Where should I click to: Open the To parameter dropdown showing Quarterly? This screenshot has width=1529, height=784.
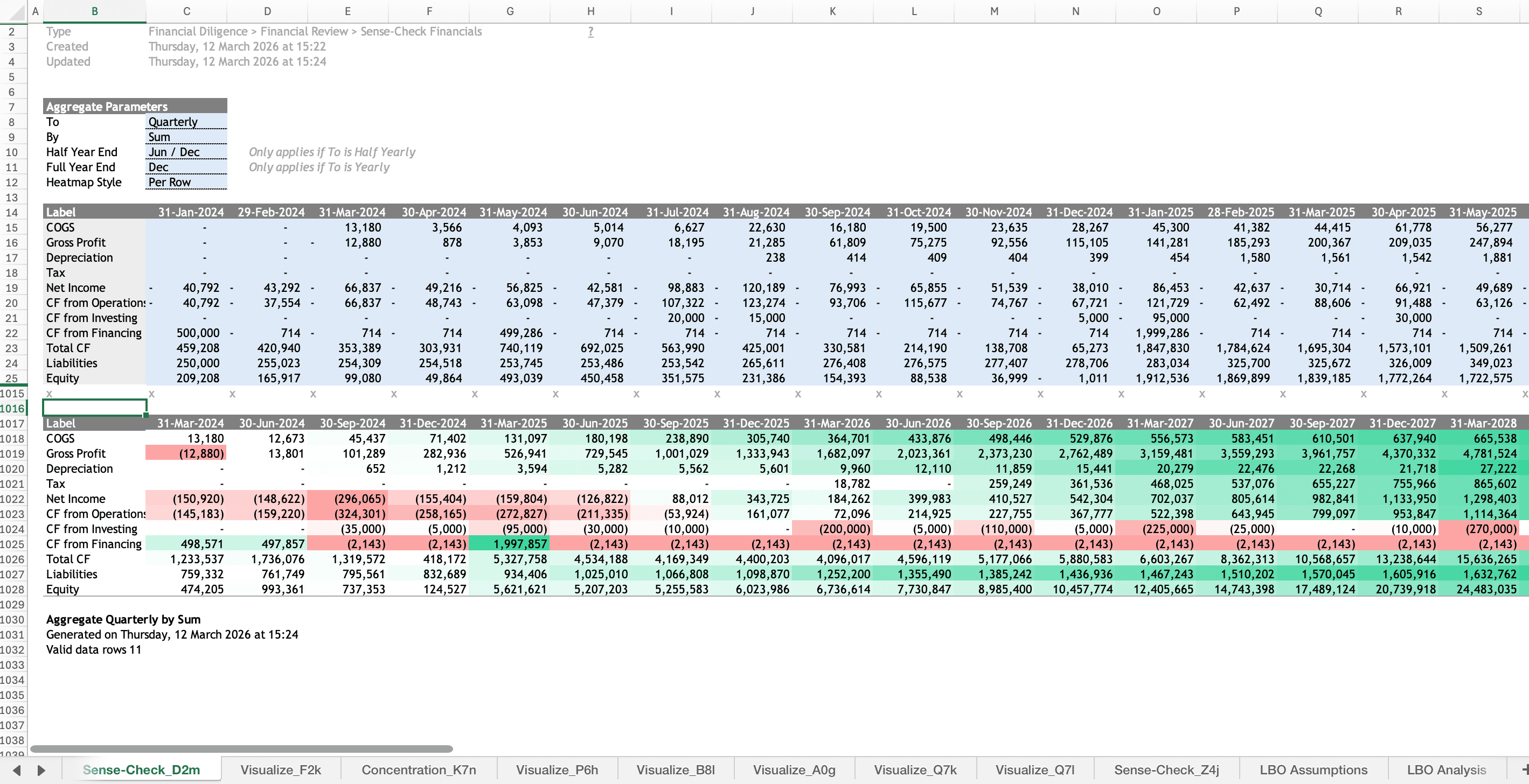coord(186,122)
